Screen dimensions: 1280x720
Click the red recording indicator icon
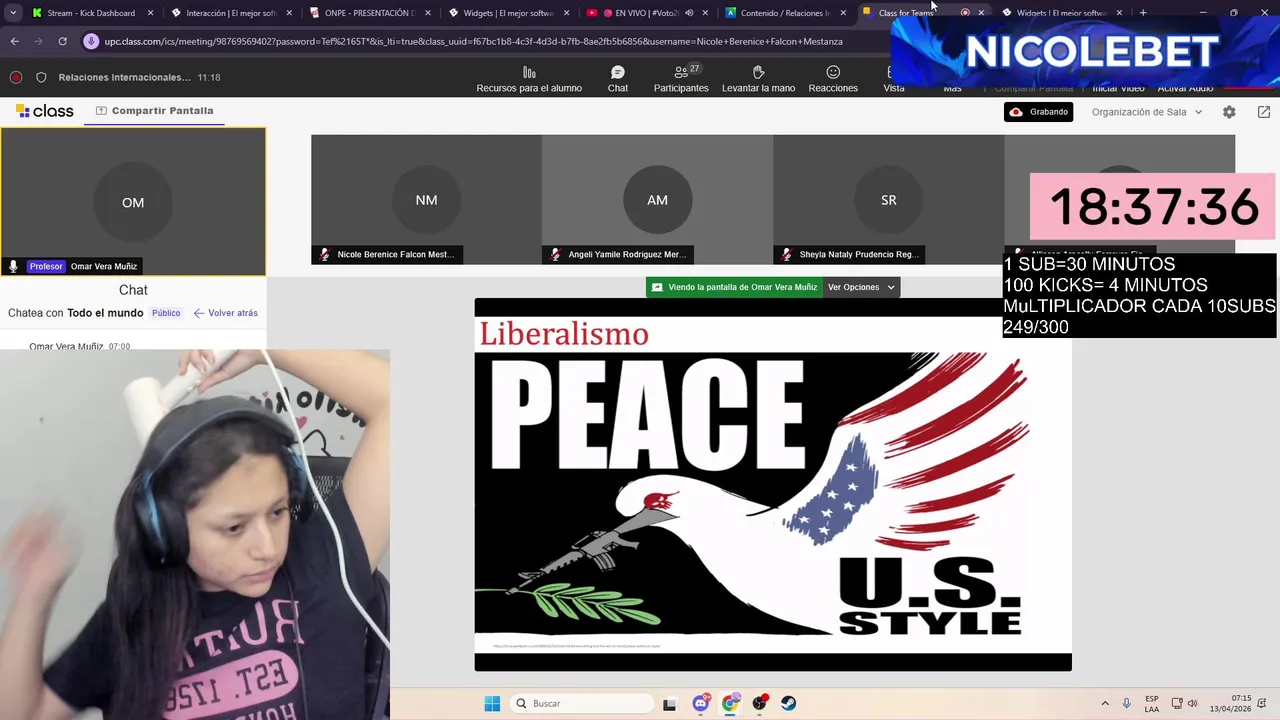pos(16,77)
